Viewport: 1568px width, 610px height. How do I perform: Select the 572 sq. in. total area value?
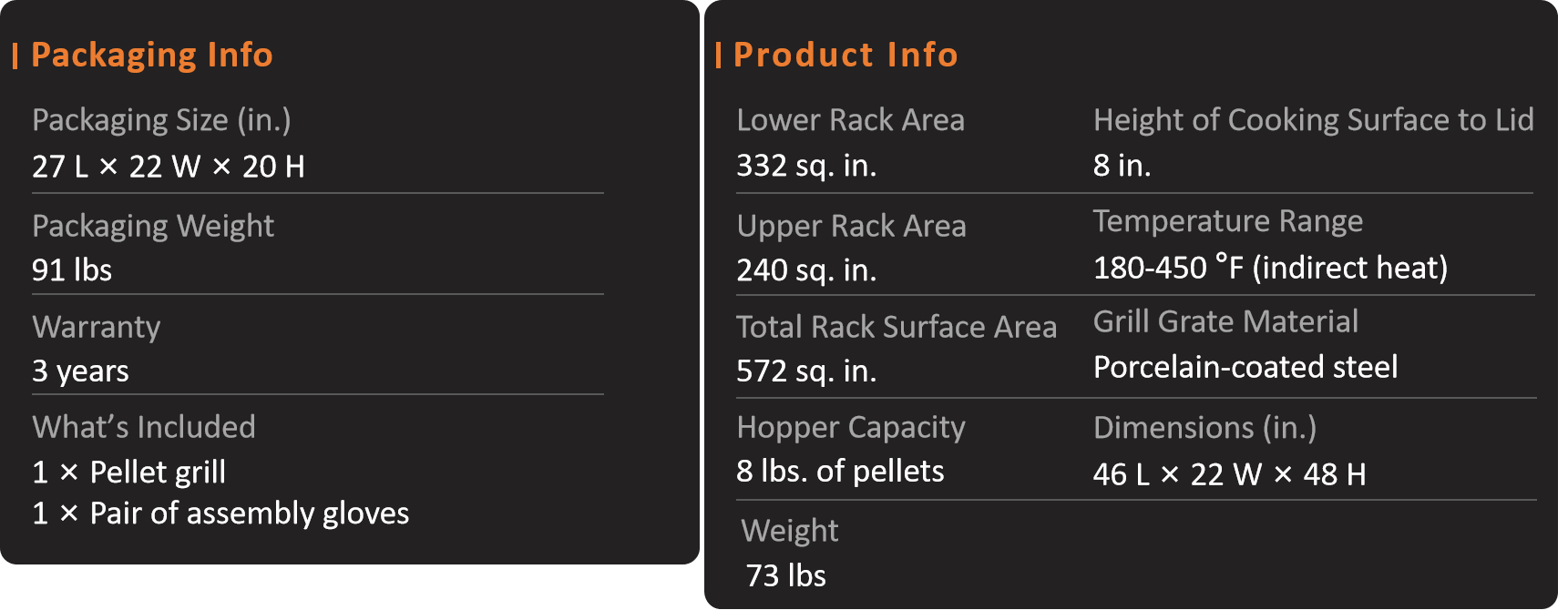tap(806, 371)
